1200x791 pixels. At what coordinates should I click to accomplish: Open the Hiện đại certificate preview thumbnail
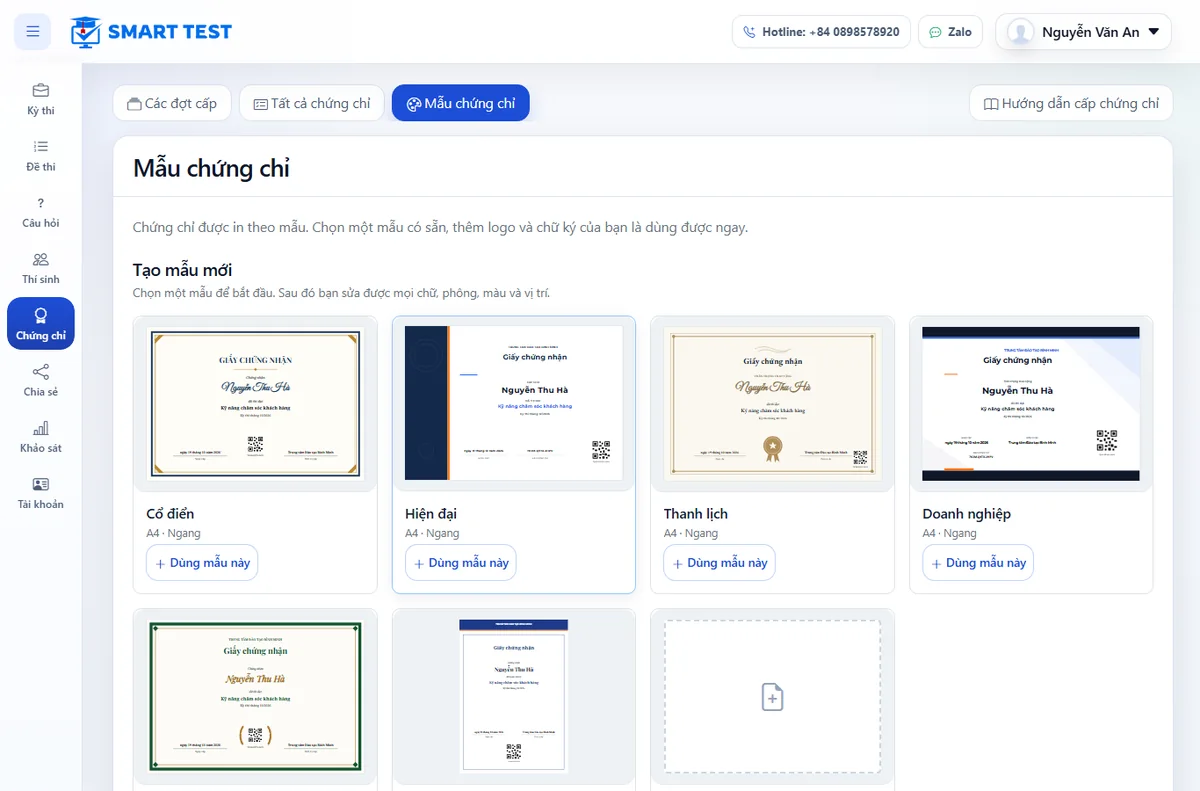click(x=514, y=404)
